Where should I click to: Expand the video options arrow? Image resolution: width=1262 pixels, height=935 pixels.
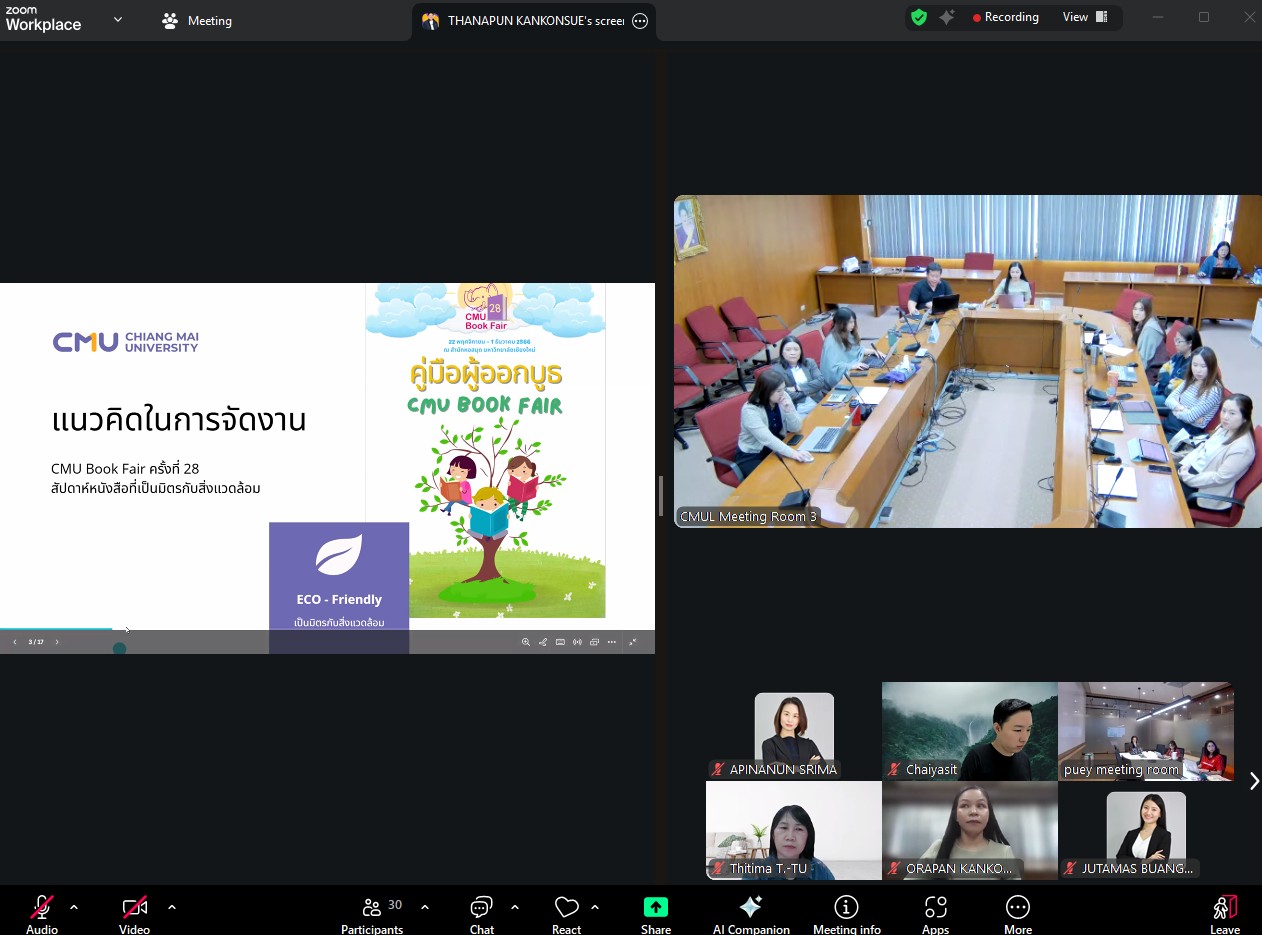coord(172,907)
